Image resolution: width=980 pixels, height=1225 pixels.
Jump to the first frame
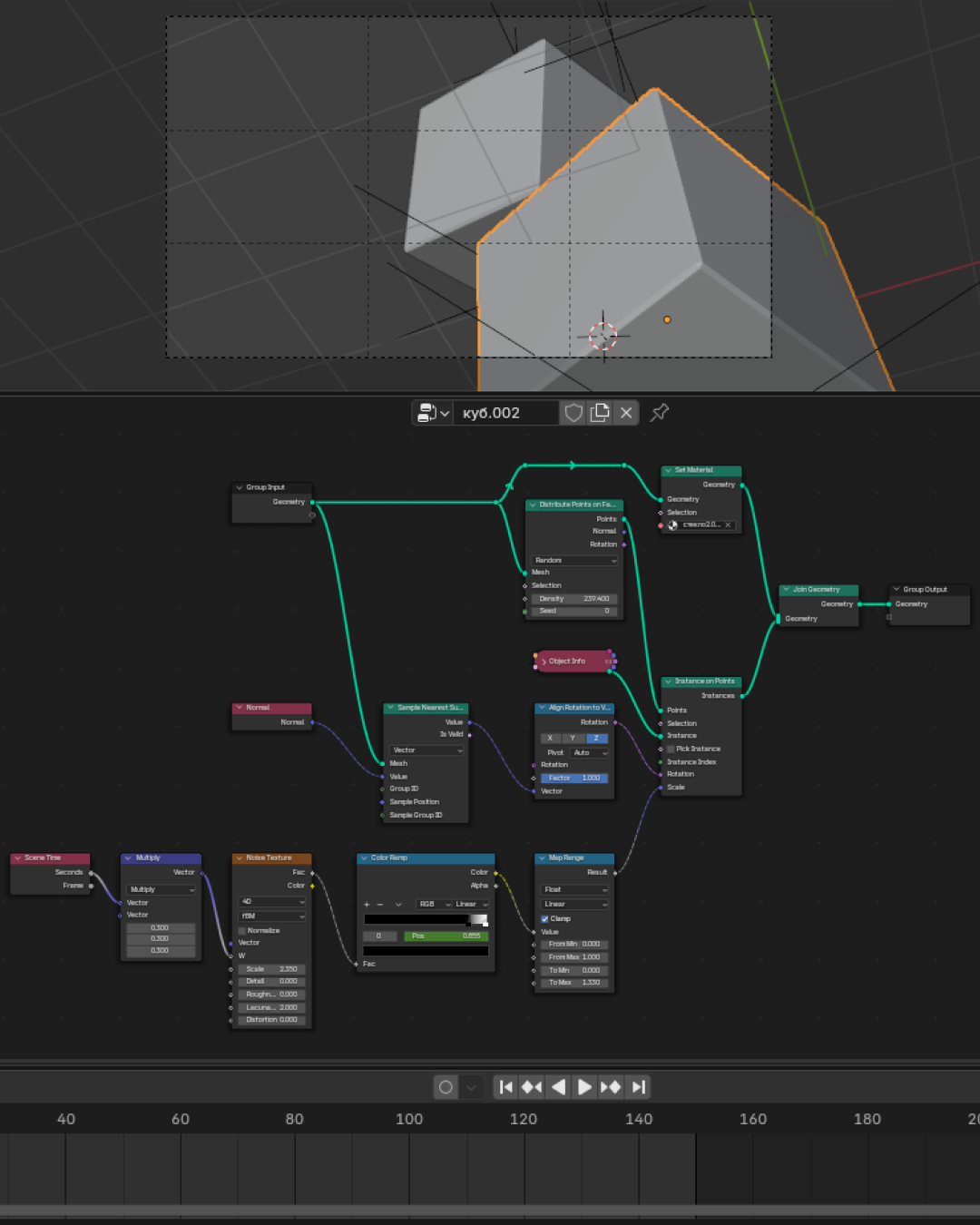click(x=506, y=1087)
